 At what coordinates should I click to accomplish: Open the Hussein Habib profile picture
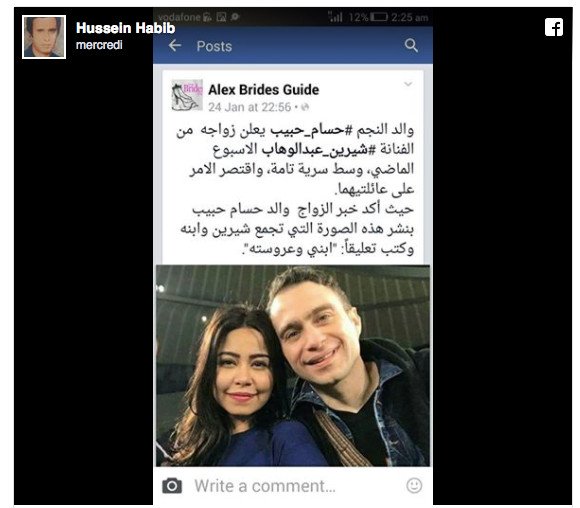click(x=44, y=37)
